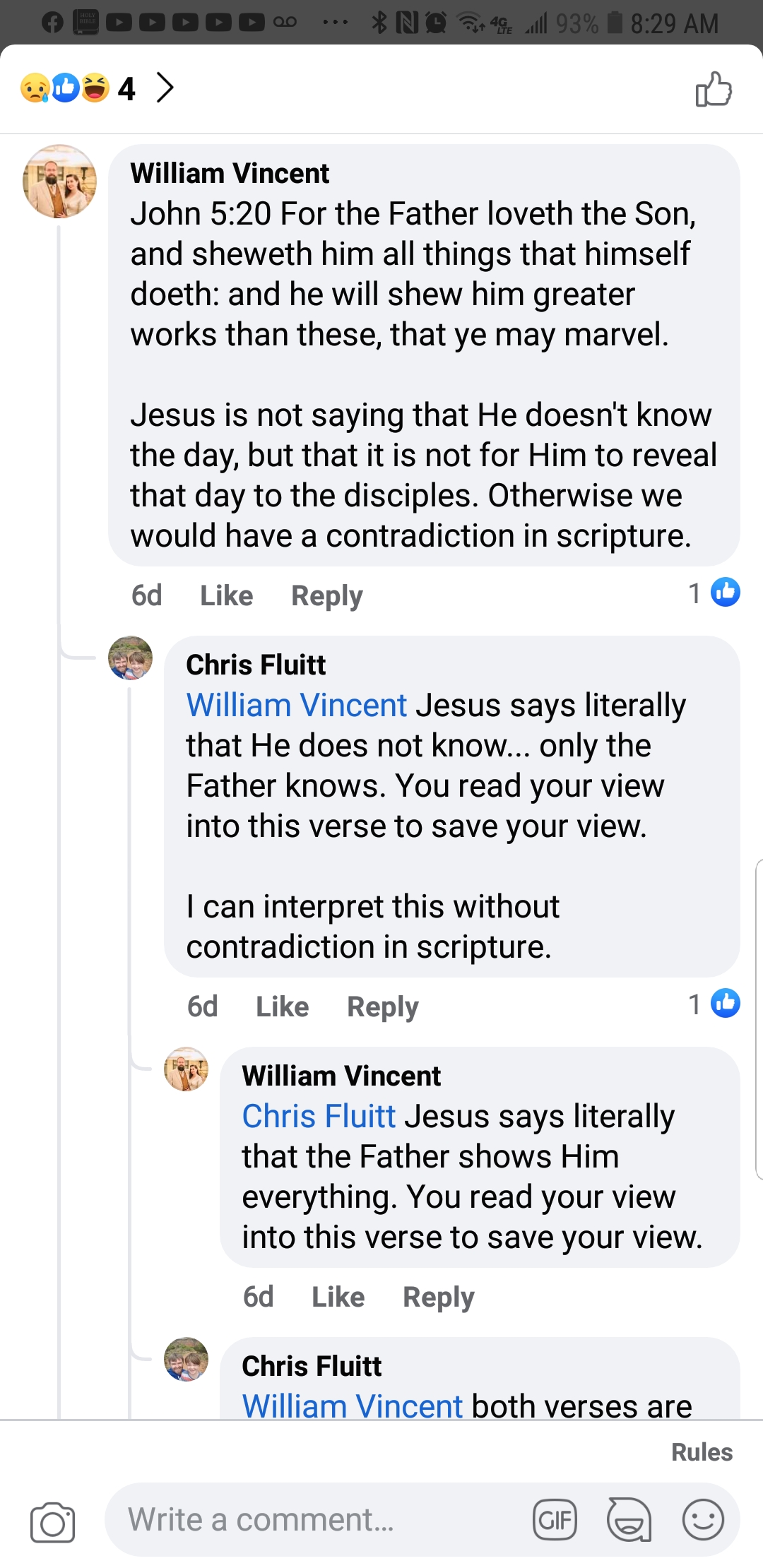Viewport: 763px width, 1568px height.
Task: Tap like count on William Vincent's first comment
Action: [714, 593]
